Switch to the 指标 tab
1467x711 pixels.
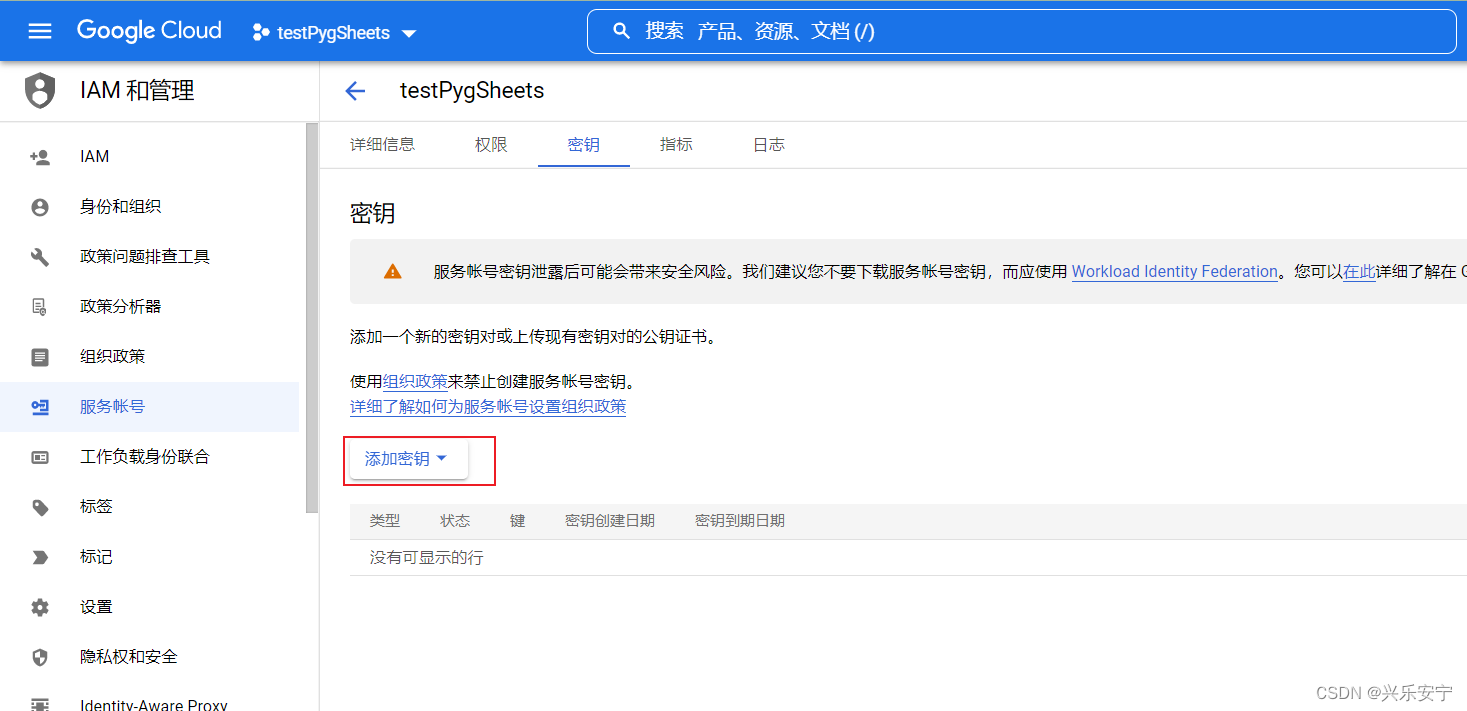point(676,145)
